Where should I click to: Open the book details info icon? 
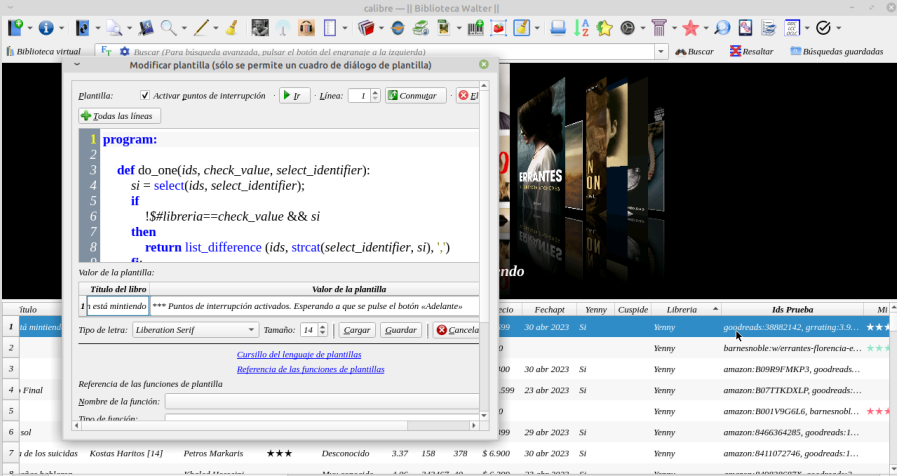pos(46,27)
